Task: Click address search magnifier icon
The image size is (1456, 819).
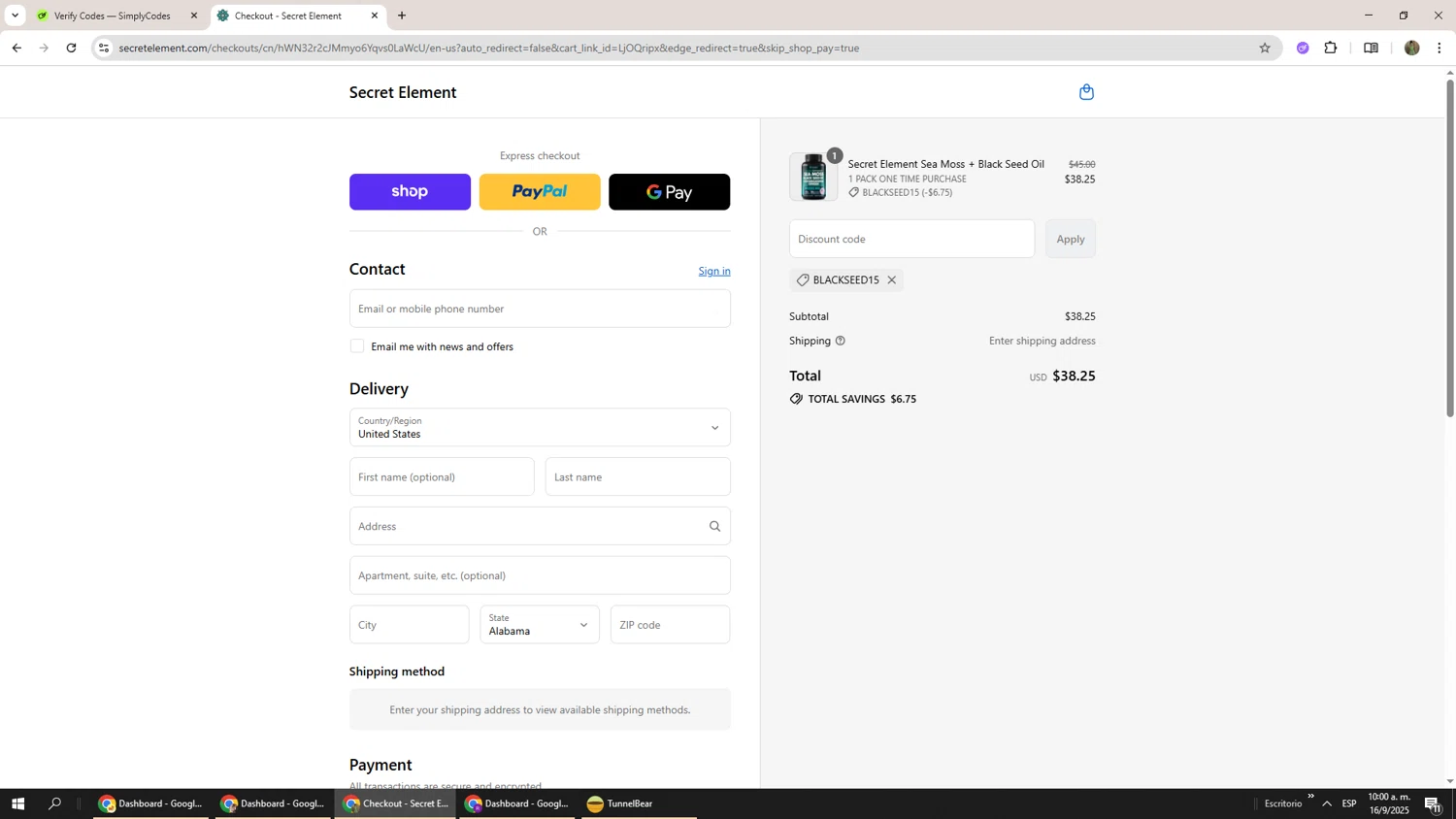Action: (715, 526)
